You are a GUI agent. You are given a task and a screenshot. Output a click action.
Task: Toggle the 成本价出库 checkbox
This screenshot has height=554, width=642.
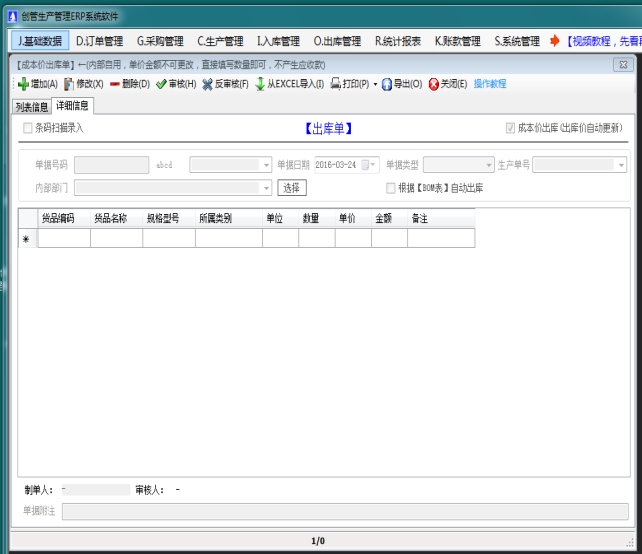(x=511, y=128)
